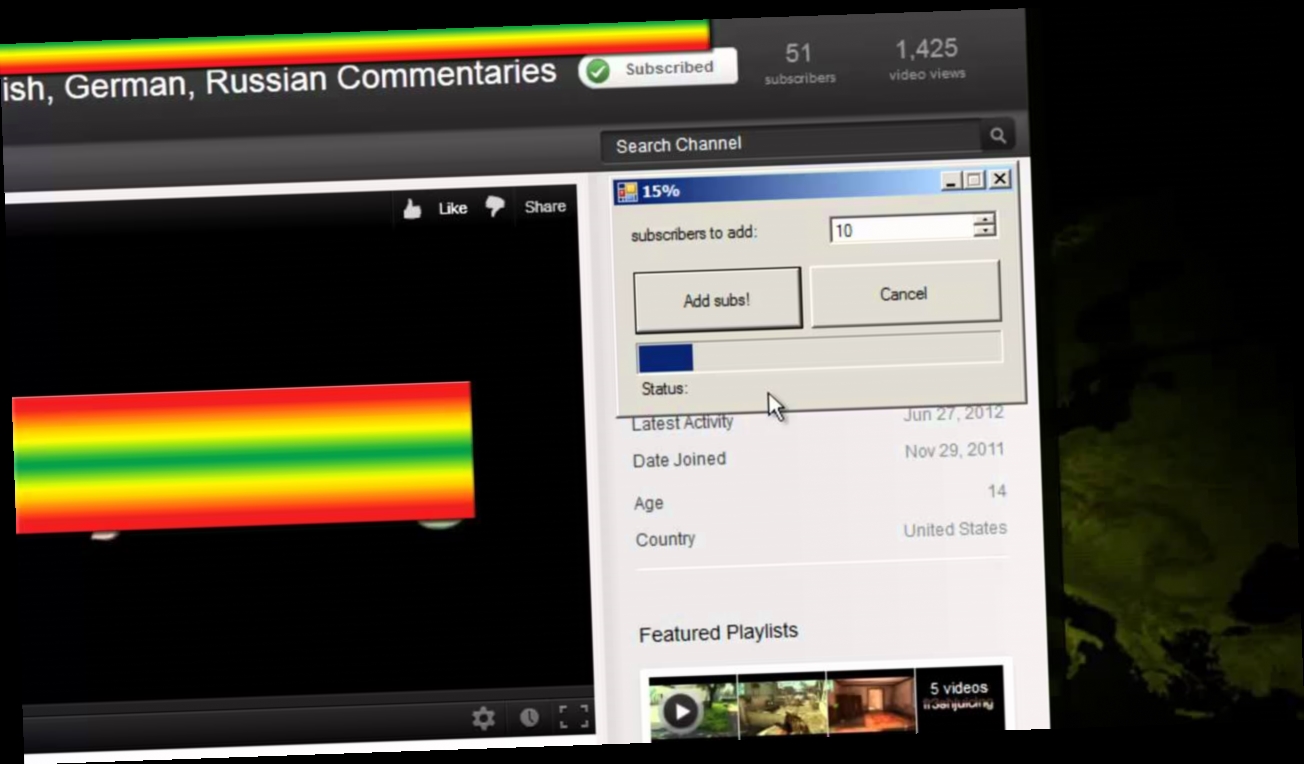Open the 5 videos playlist

[957, 687]
